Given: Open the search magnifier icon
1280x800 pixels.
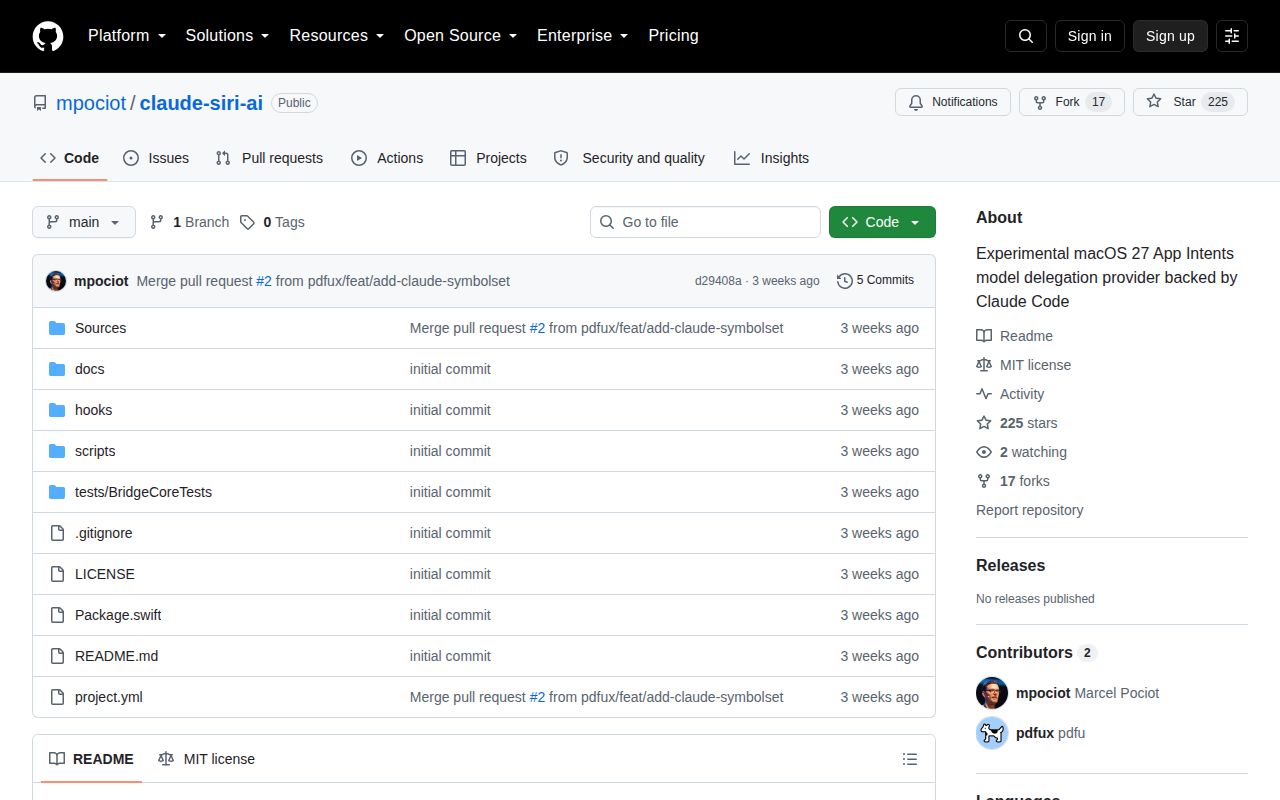Looking at the screenshot, I should pyautogui.click(x=1026, y=36).
